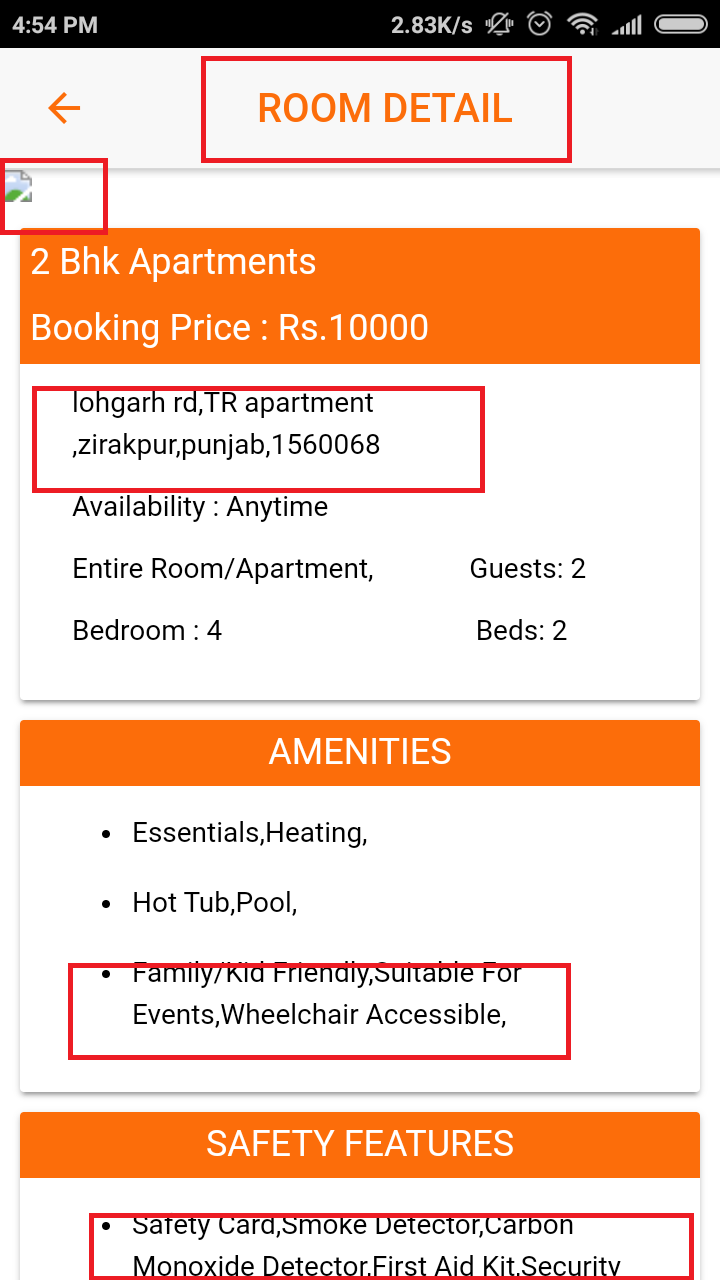The image size is (720, 1280).
Task: Tap the cellular signal bars icon
Action: tap(627, 24)
